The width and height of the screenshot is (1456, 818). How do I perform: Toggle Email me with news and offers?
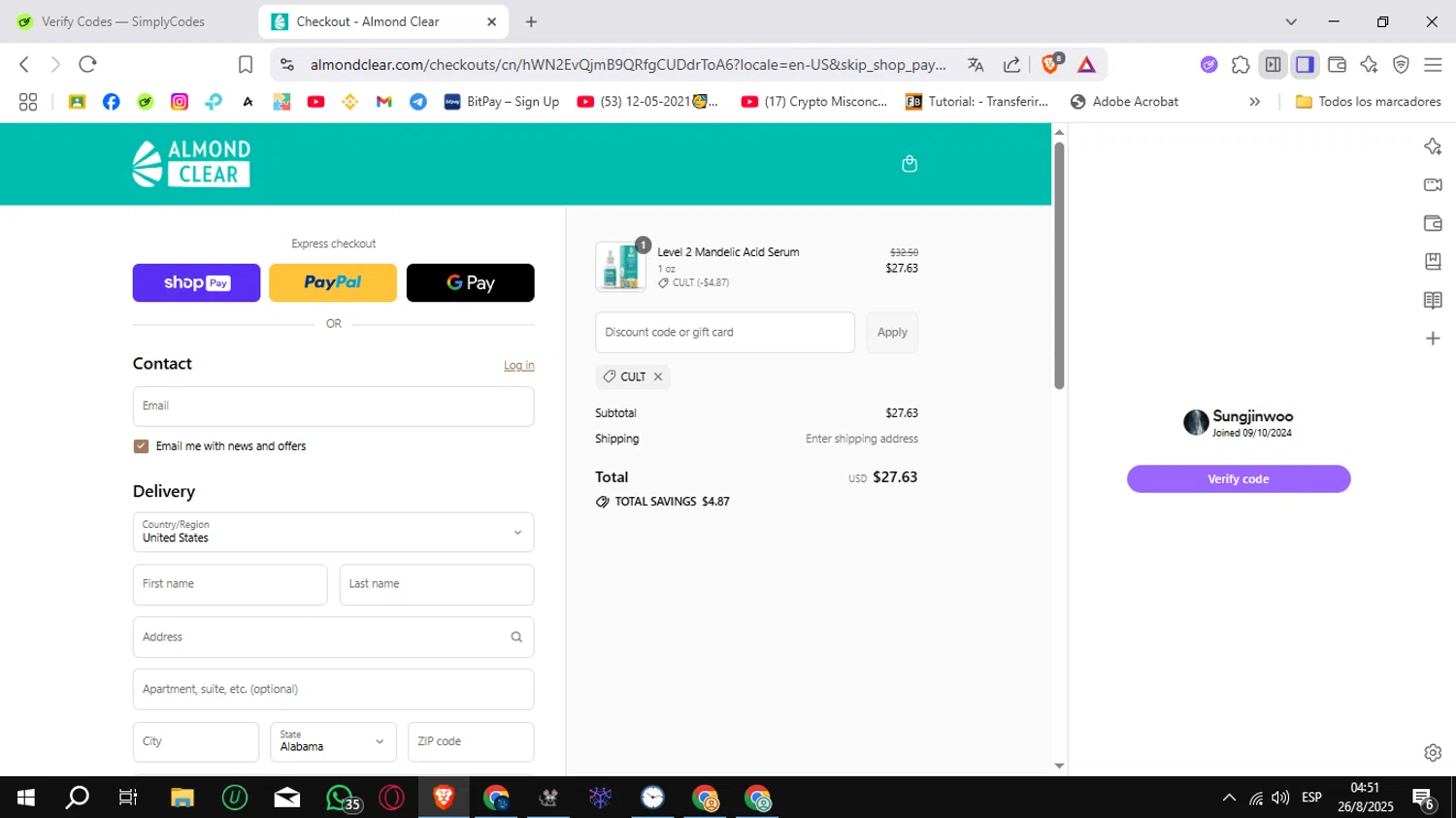(x=141, y=446)
